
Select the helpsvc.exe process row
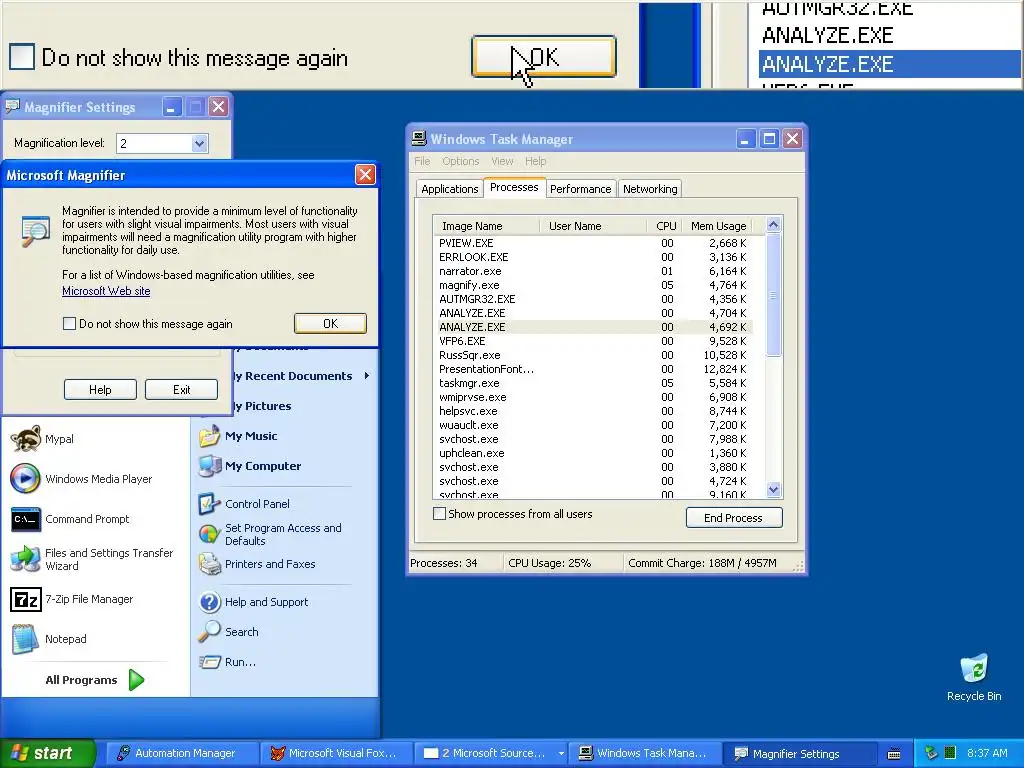click(x=593, y=411)
